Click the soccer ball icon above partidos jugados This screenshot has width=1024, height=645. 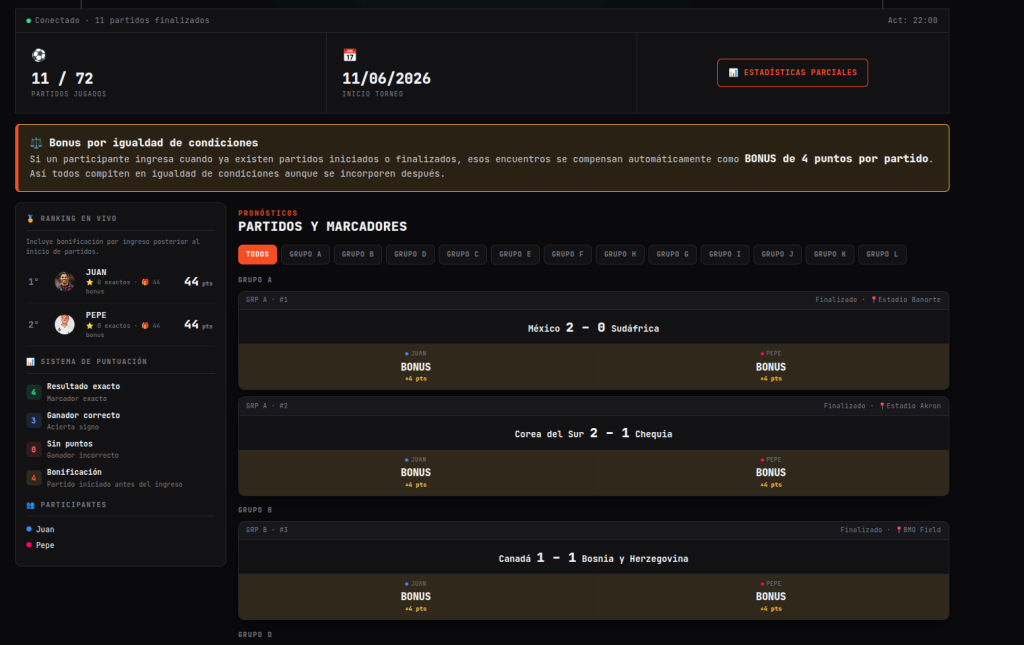(39, 55)
